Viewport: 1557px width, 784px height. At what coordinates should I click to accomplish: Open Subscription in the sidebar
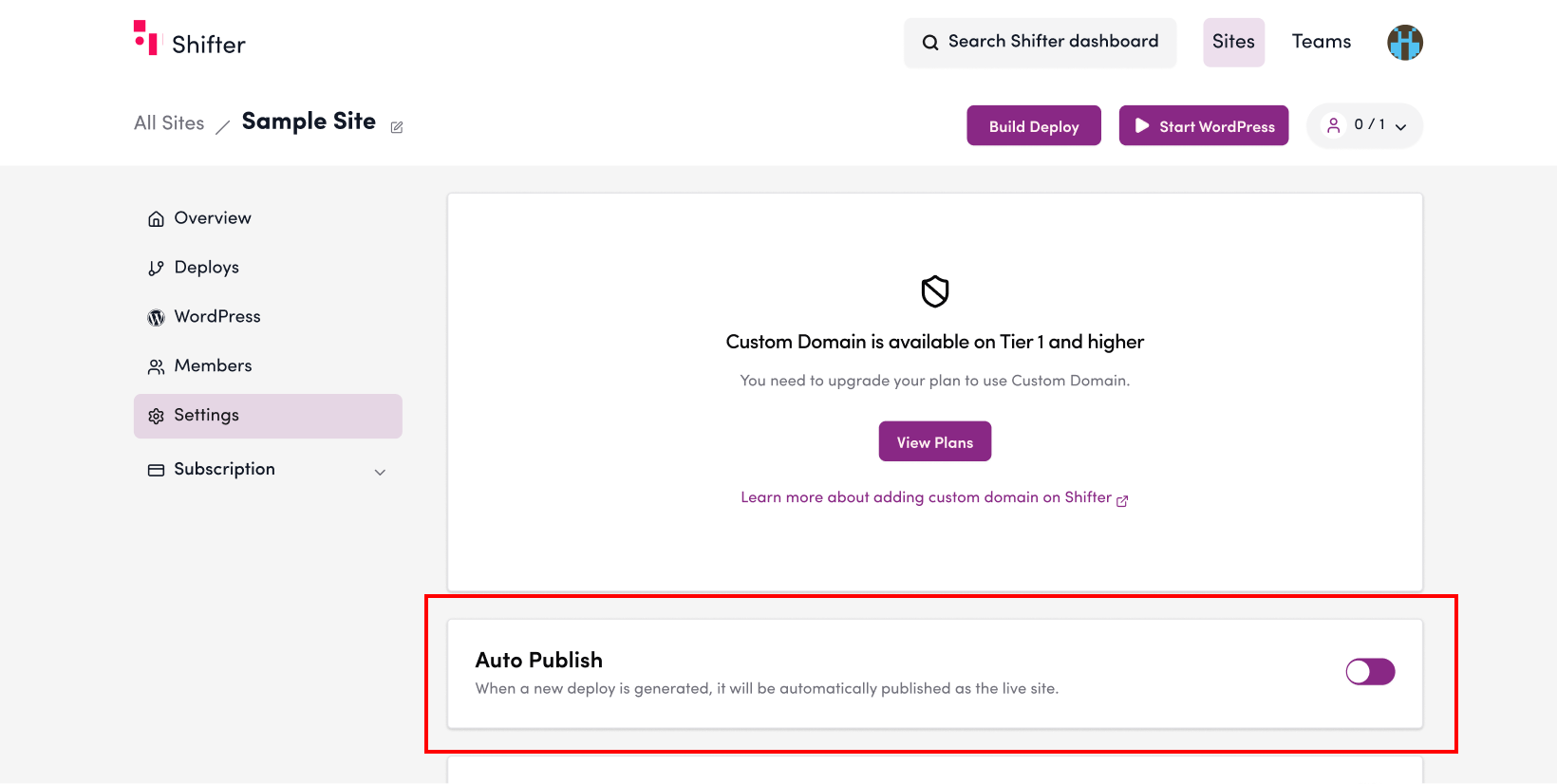pyautogui.click(x=268, y=469)
